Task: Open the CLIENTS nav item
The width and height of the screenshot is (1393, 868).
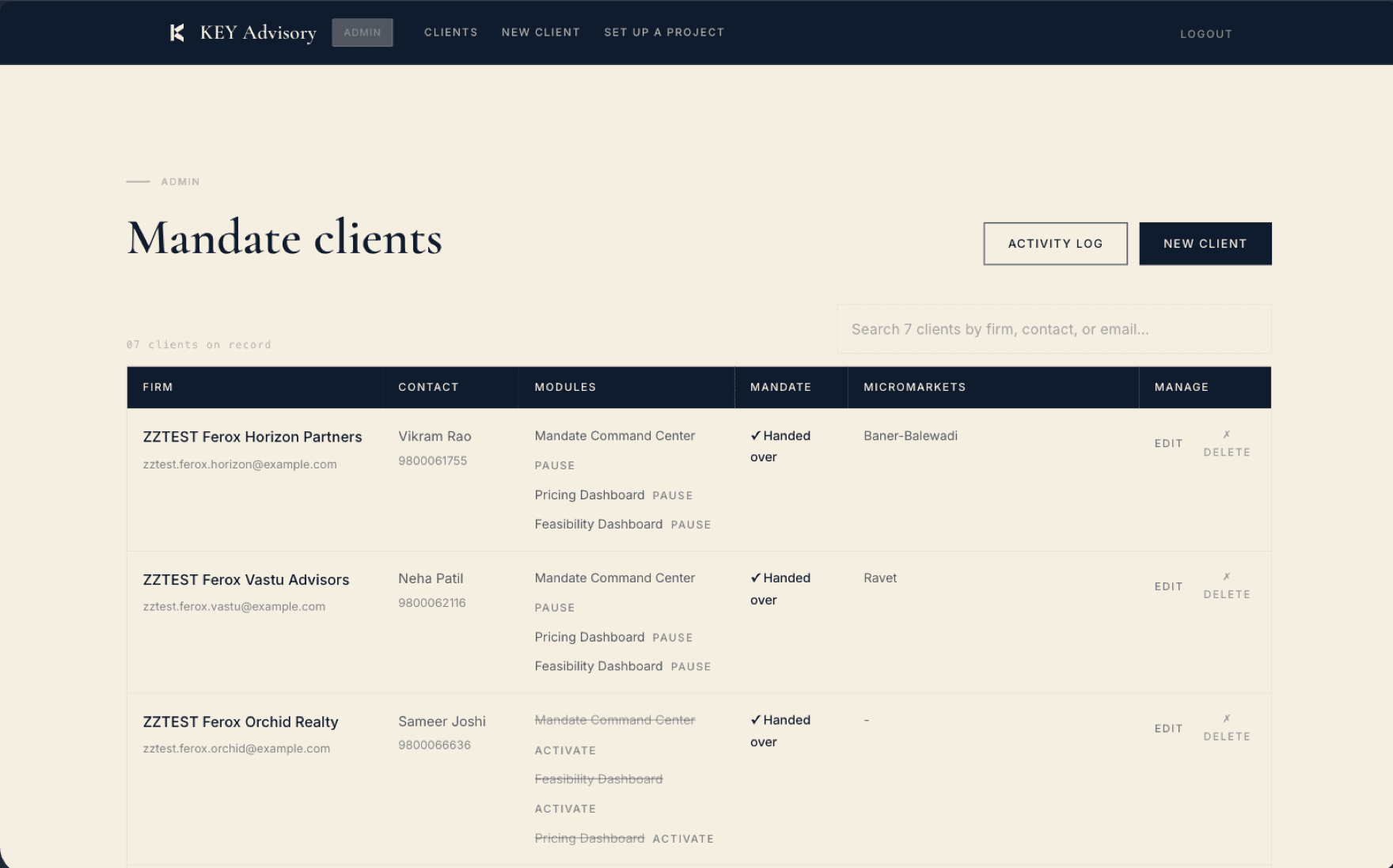Action: tap(451, 32)
